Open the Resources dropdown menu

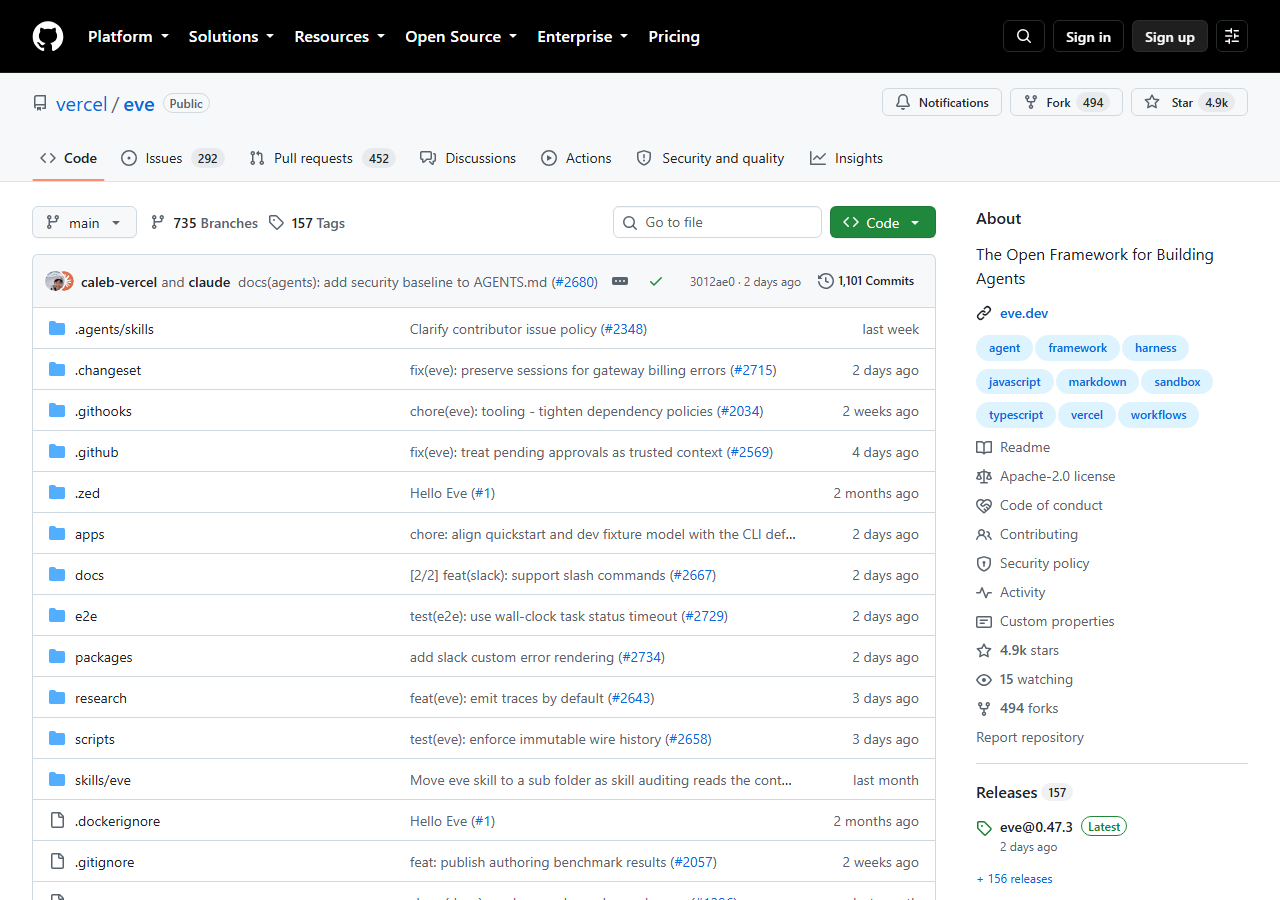[x=339, y=36]
